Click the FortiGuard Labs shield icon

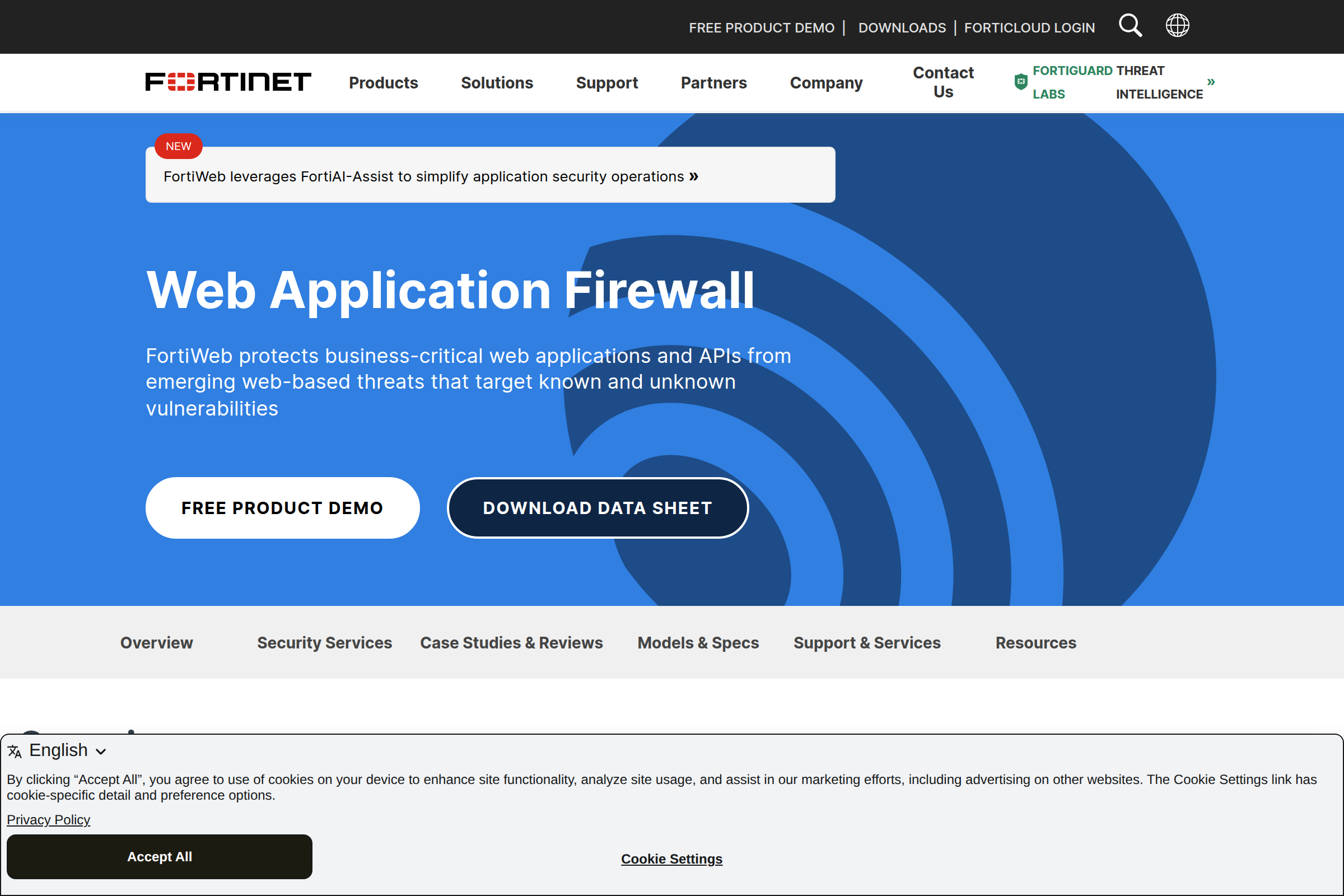coord(1020,82)
